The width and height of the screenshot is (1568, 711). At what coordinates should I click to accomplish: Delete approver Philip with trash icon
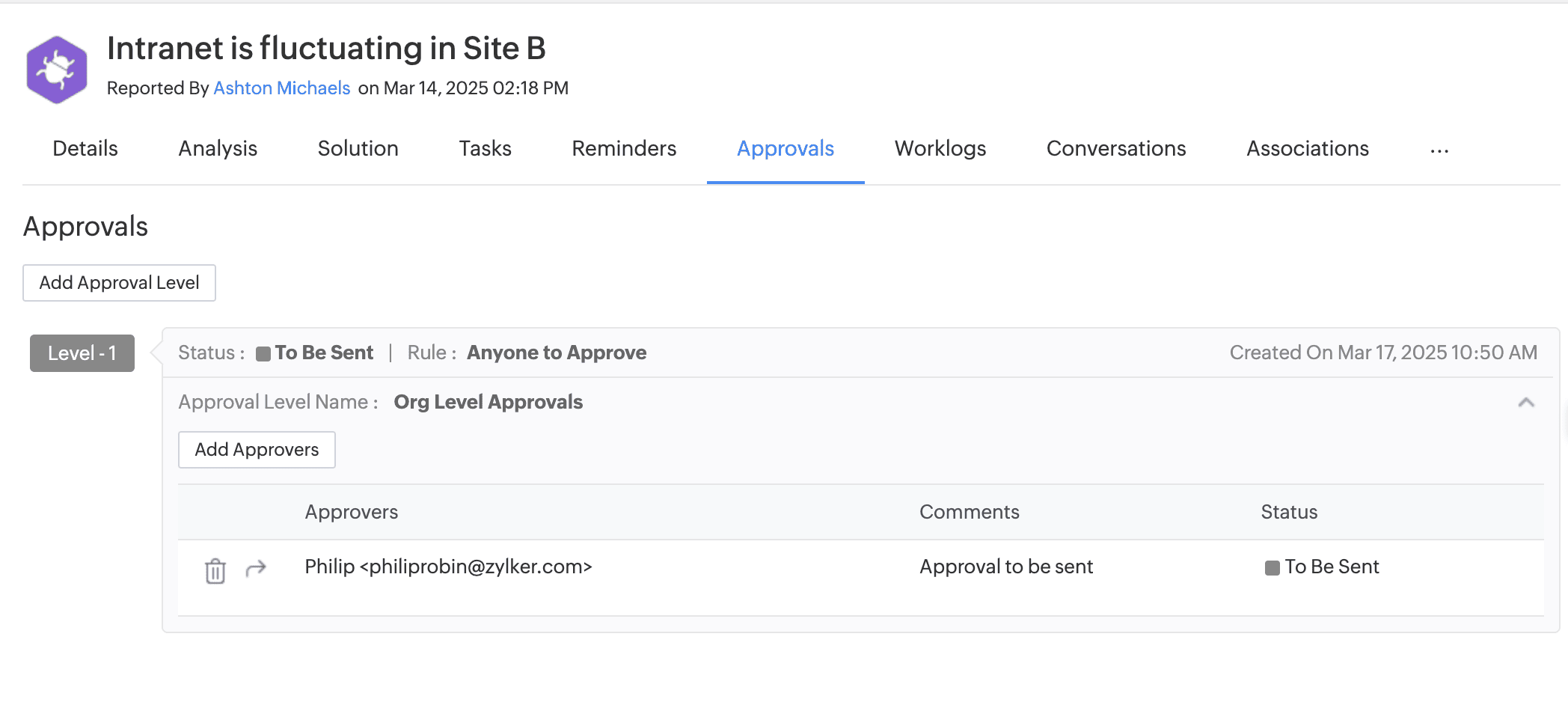(215, 570)
